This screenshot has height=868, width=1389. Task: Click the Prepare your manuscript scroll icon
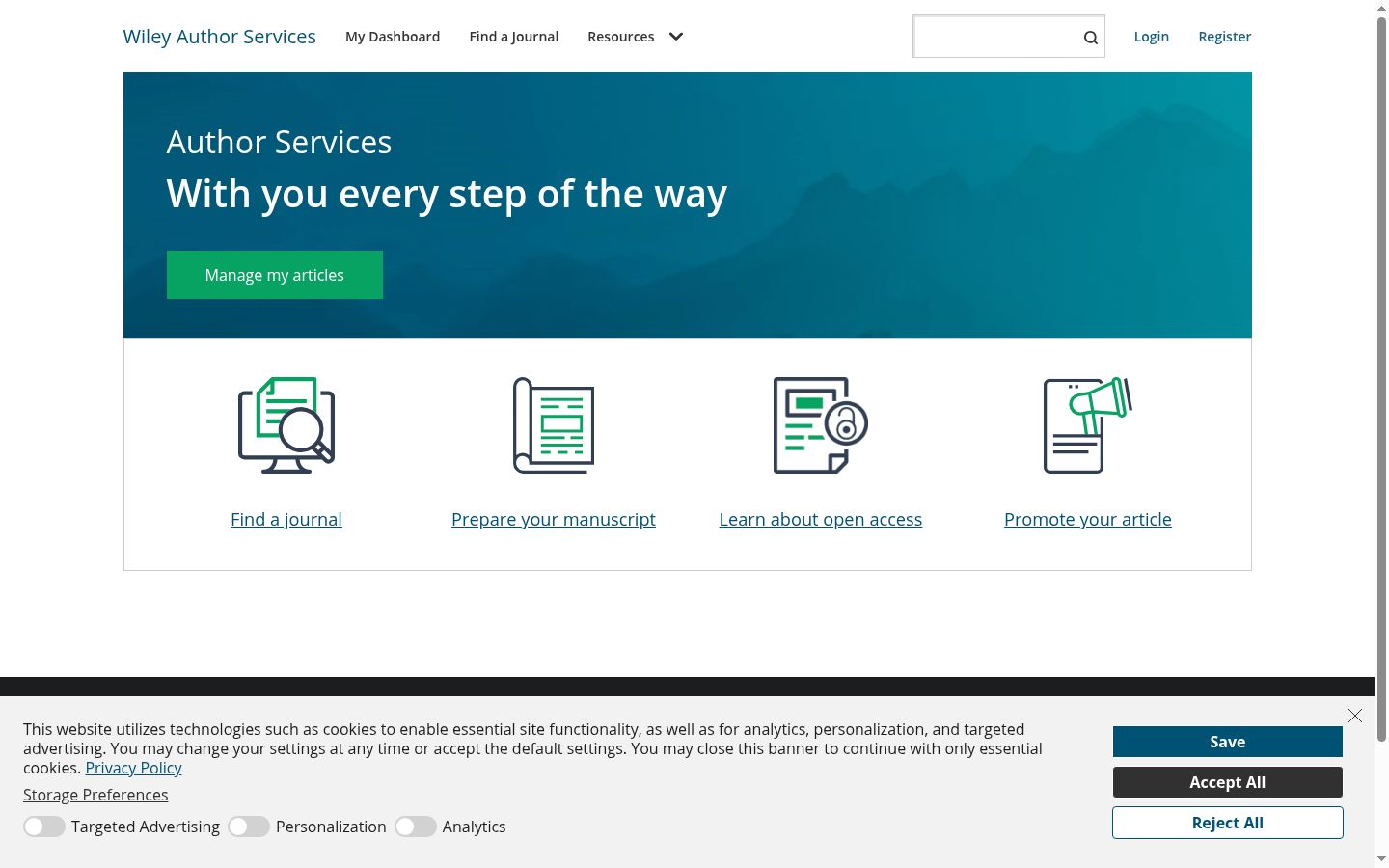coord(554,425)
